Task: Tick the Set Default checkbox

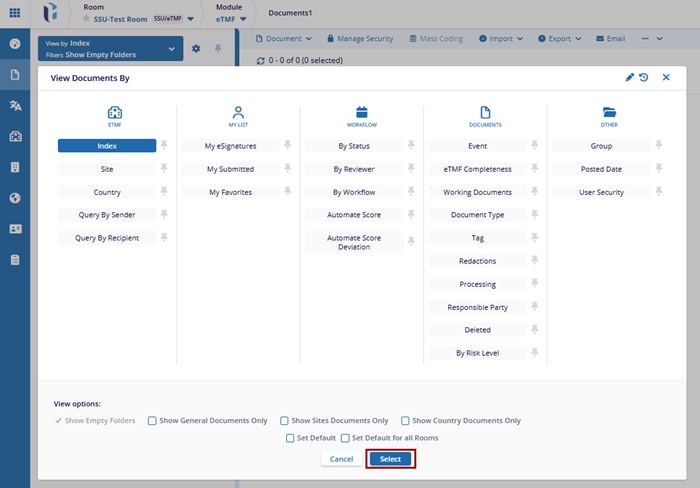Action: (289, 438)
